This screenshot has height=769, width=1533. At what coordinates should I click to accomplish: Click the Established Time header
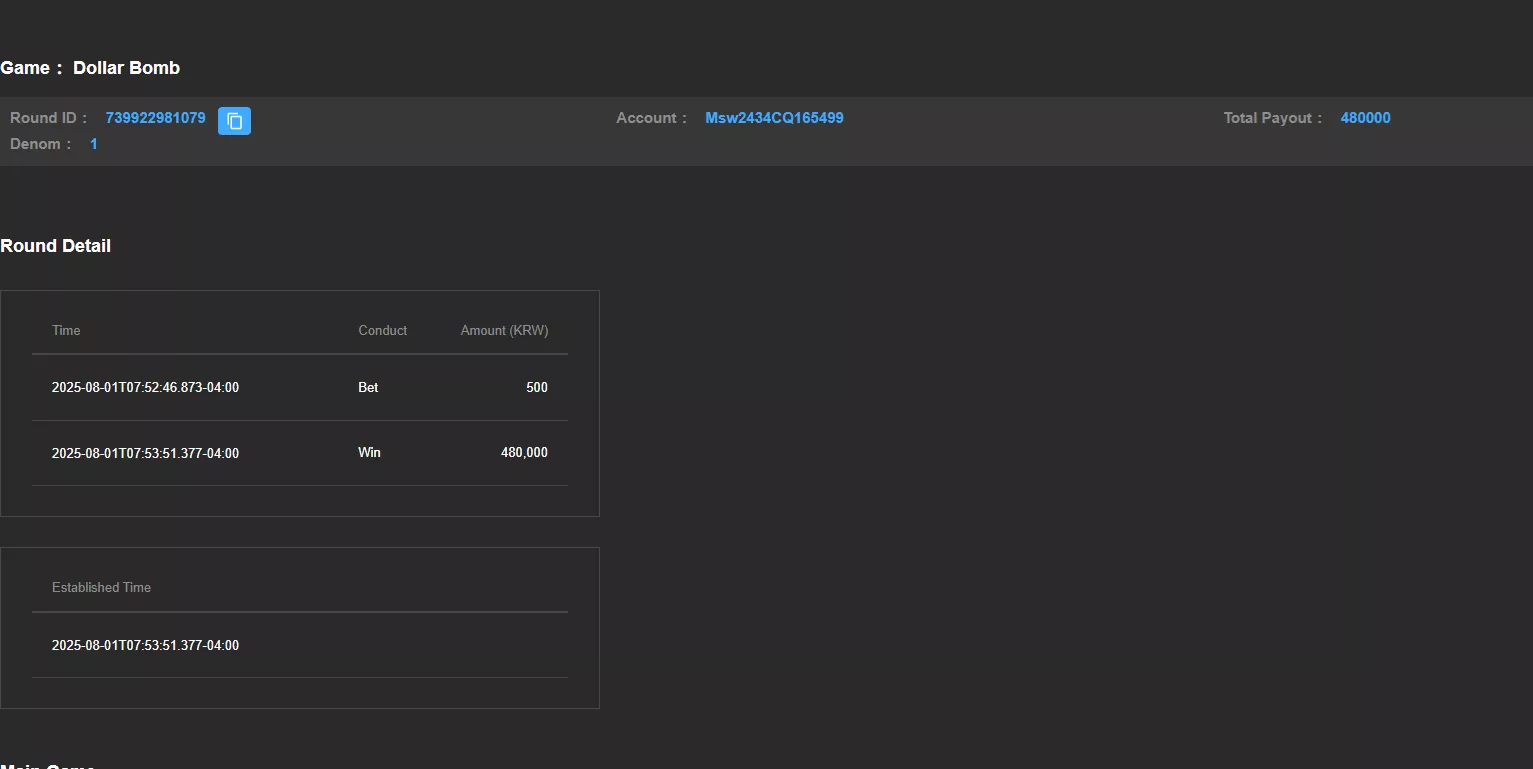101,587
